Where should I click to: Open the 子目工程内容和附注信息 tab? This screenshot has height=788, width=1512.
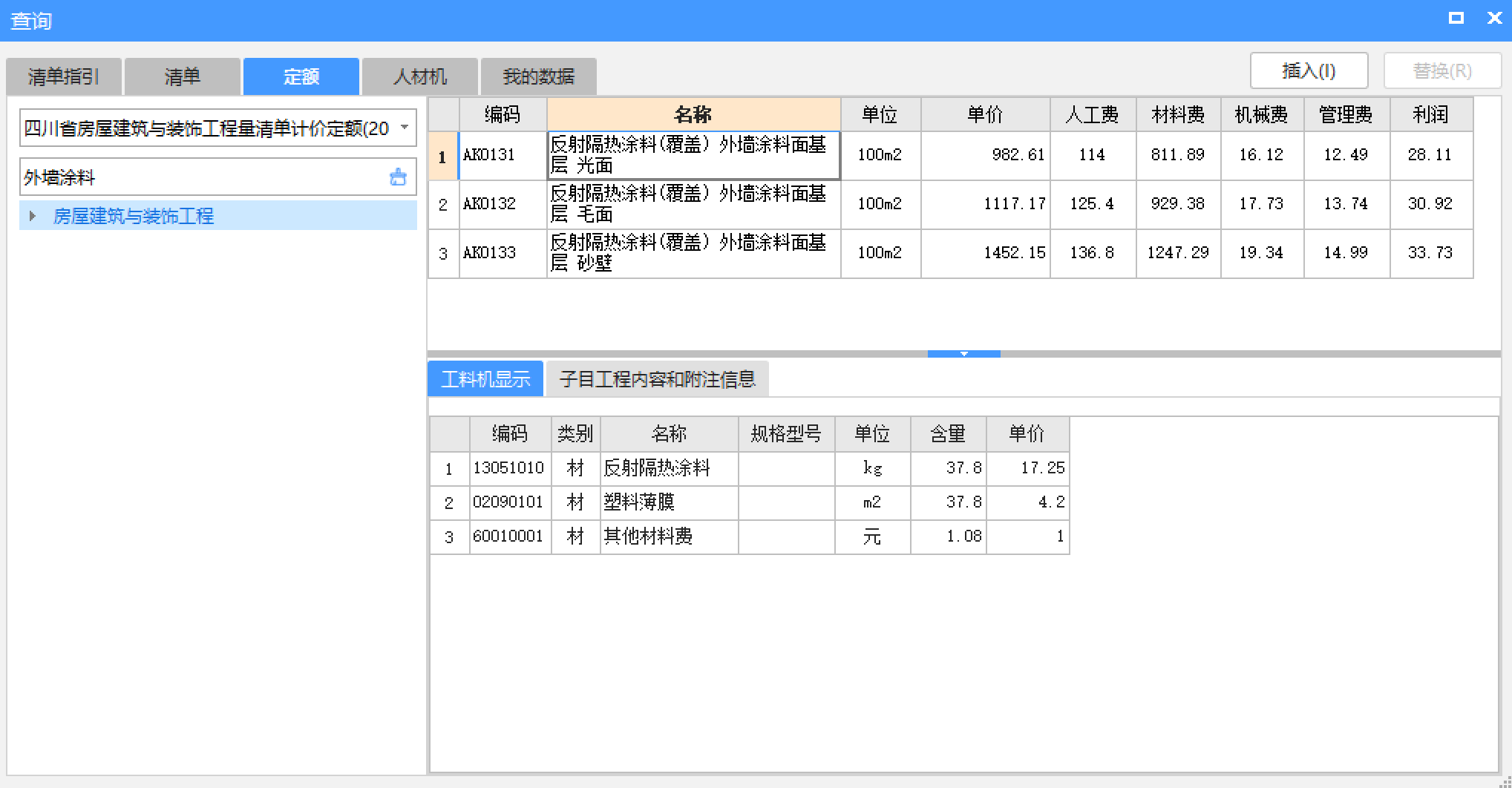coord(658,379)
